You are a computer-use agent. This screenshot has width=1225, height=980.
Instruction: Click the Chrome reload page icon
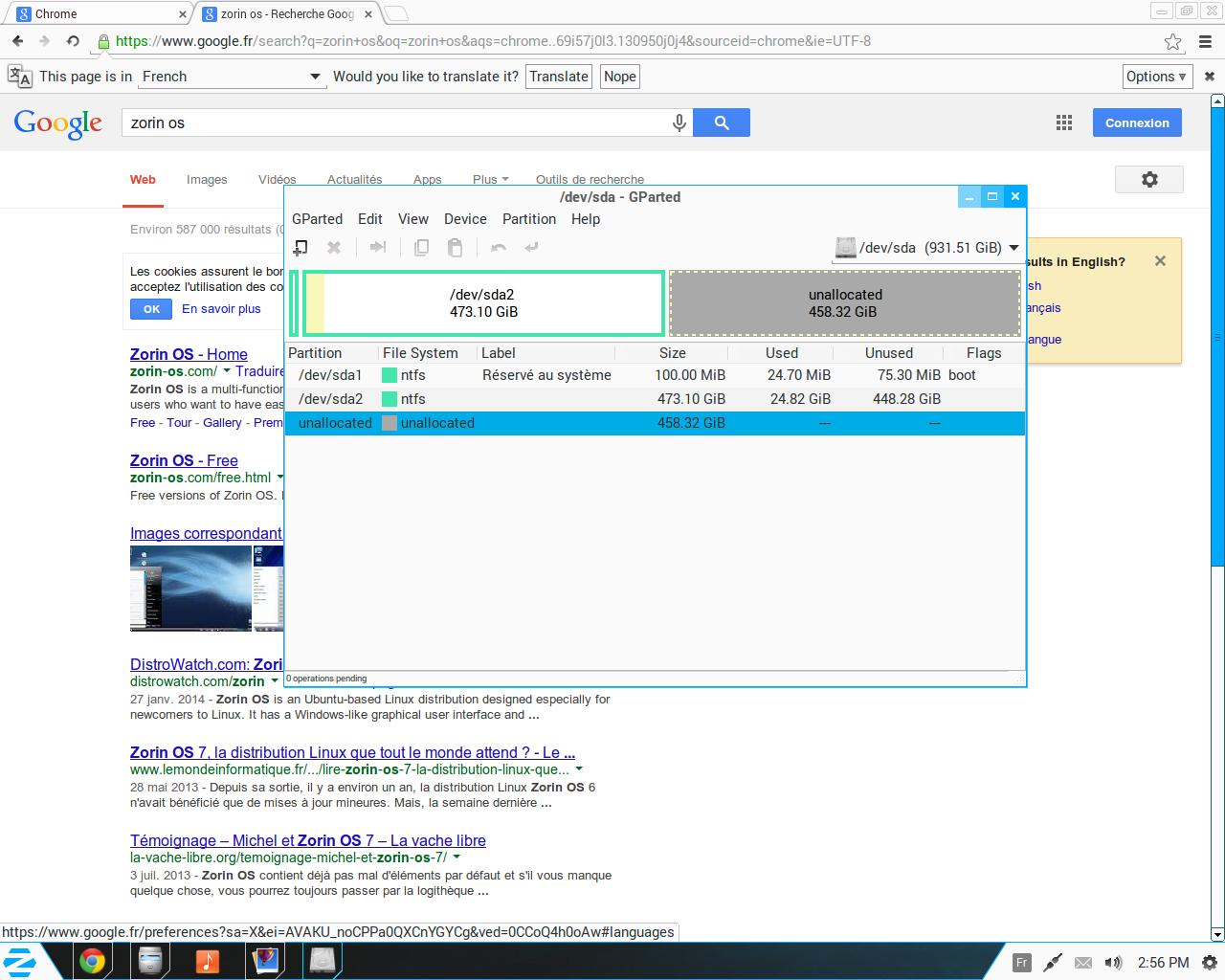pos(73,41)
